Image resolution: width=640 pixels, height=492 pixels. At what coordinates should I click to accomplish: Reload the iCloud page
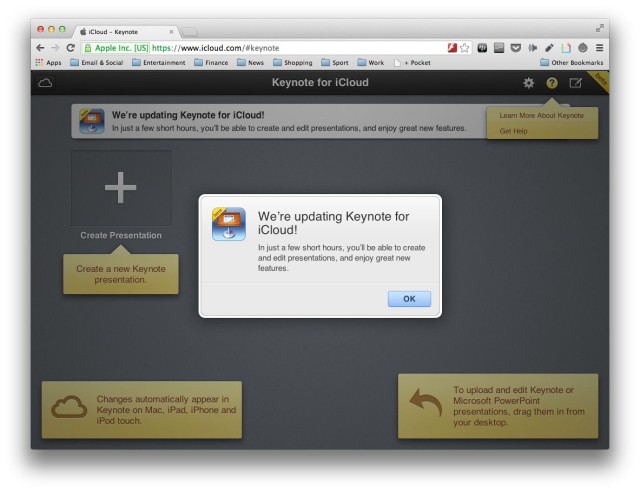pos(71,48)
